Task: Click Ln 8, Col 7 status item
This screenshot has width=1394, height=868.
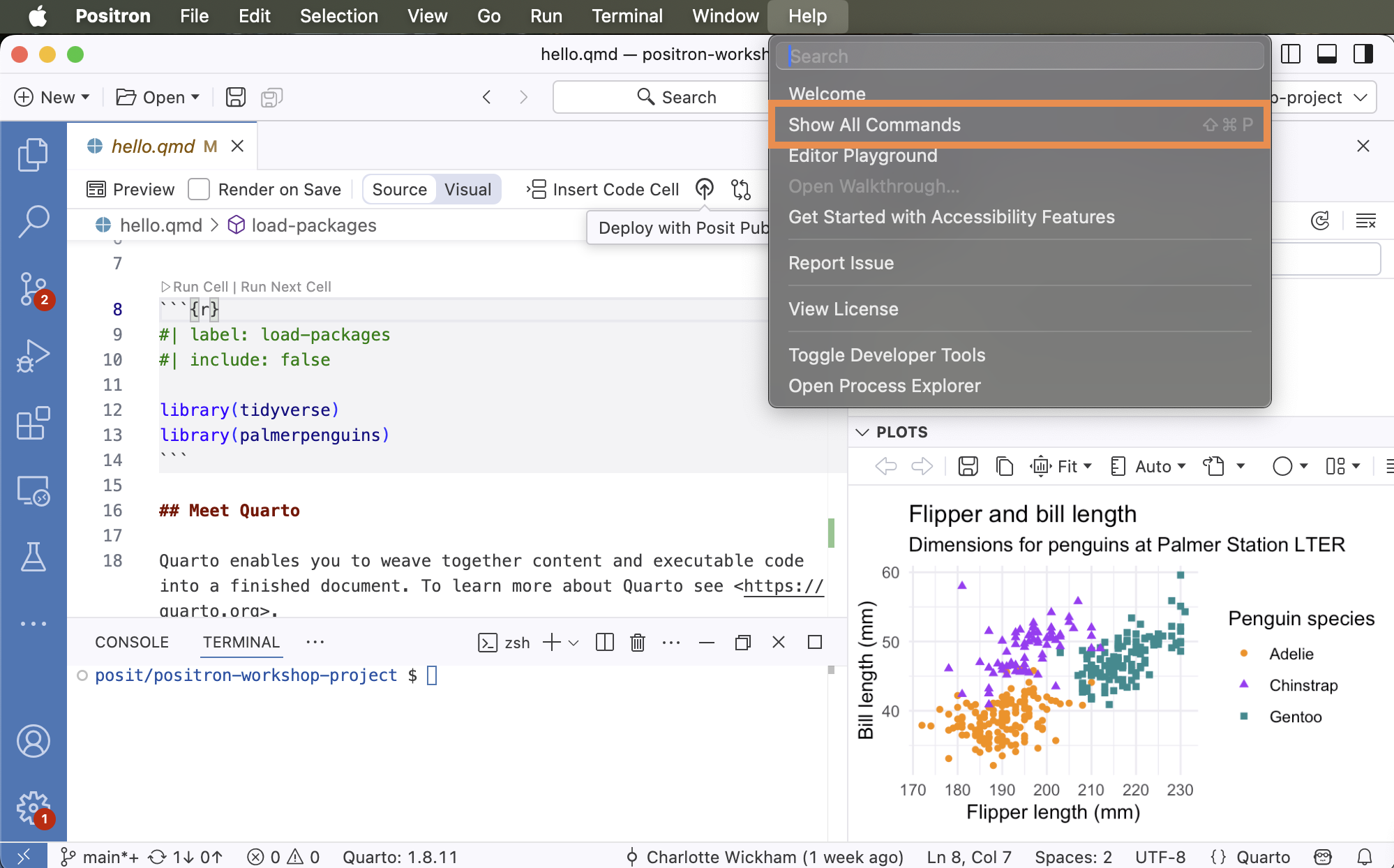Action: (x=969, y=857)
